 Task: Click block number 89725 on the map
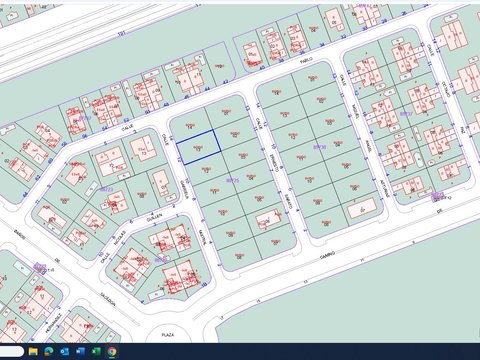(x=233, y=180)
